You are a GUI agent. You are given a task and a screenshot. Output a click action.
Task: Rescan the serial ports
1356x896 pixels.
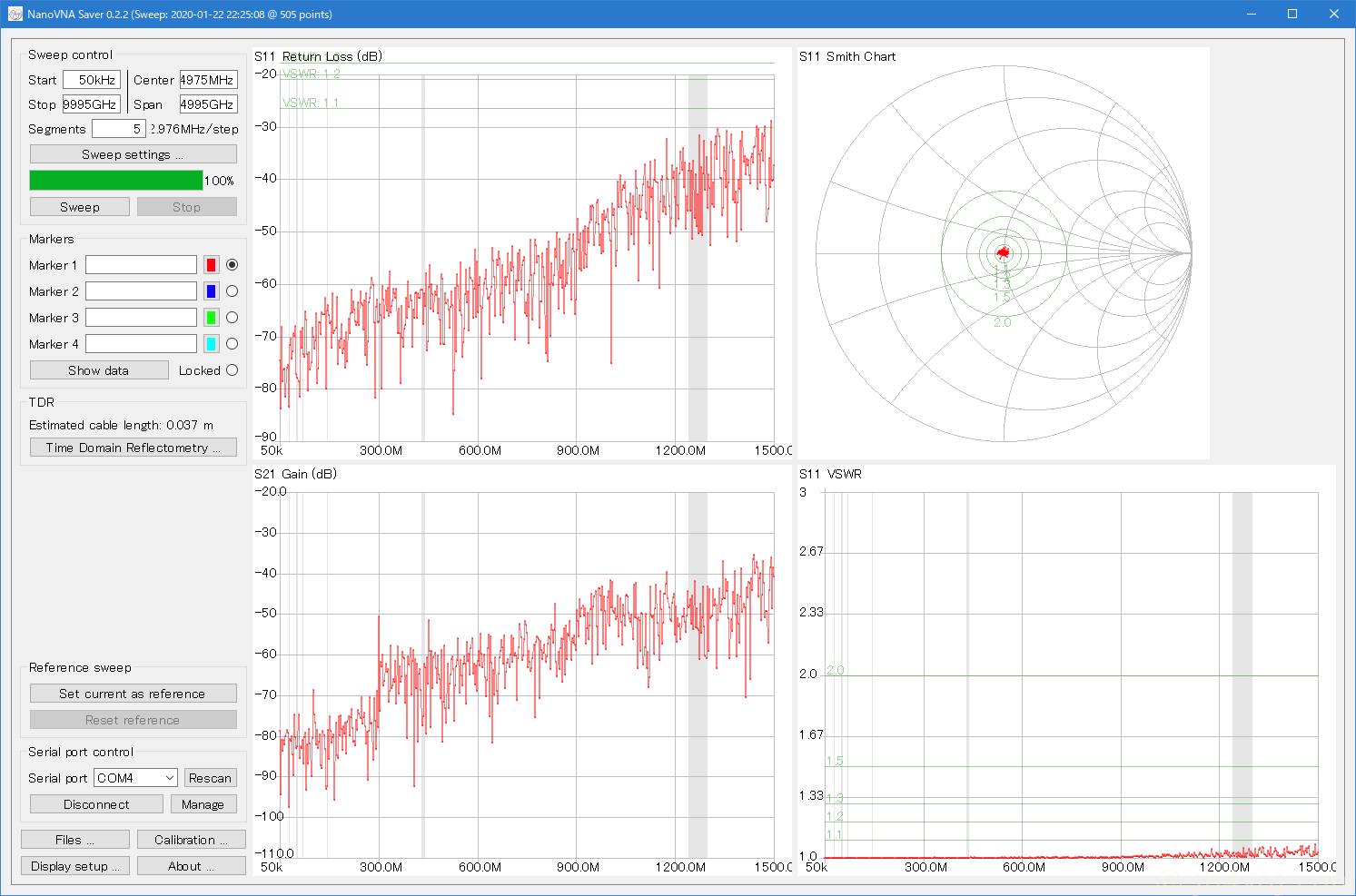point(211,778)
